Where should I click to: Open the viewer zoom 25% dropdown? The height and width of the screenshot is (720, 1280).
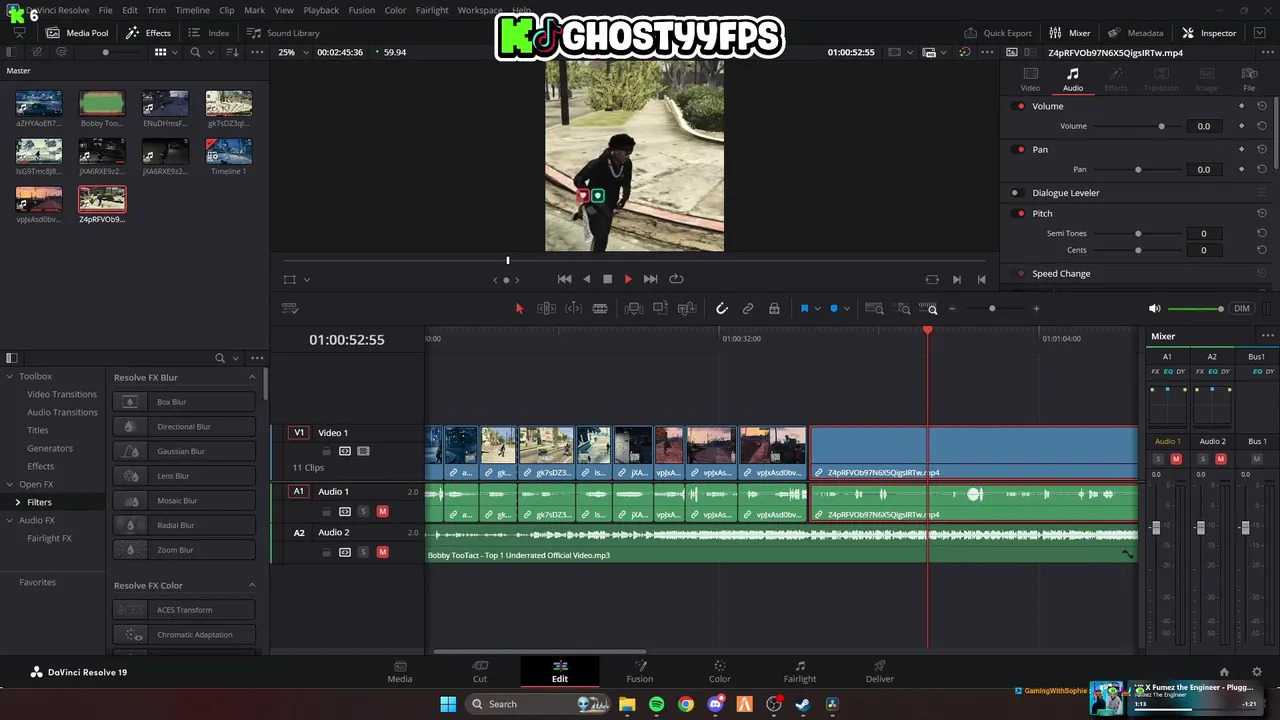[292, 52]
